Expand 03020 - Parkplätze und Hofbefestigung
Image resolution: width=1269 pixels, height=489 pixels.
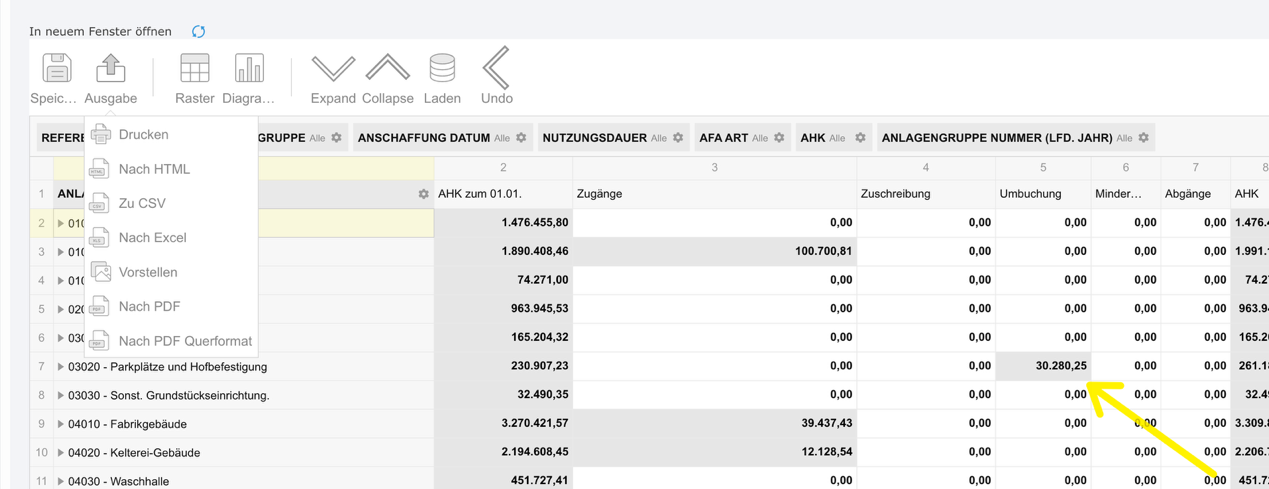tap(61, 367)
